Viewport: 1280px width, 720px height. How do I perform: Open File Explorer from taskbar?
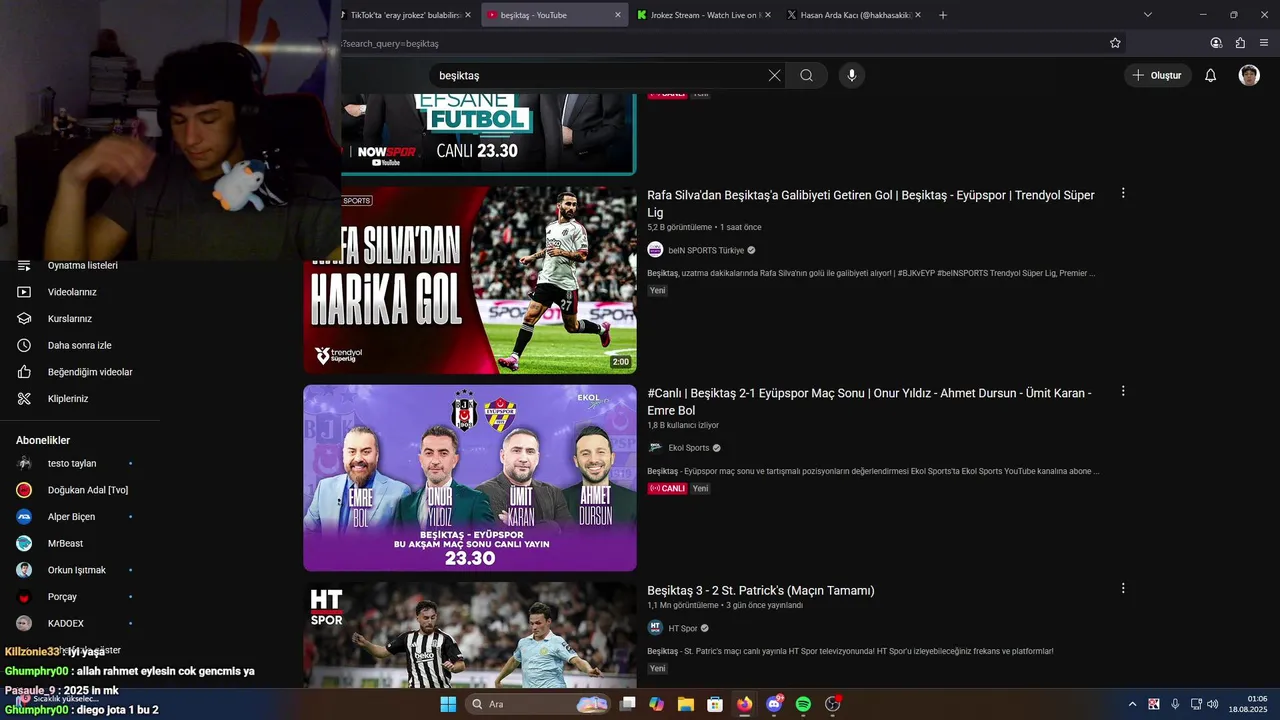coord(686,704)
